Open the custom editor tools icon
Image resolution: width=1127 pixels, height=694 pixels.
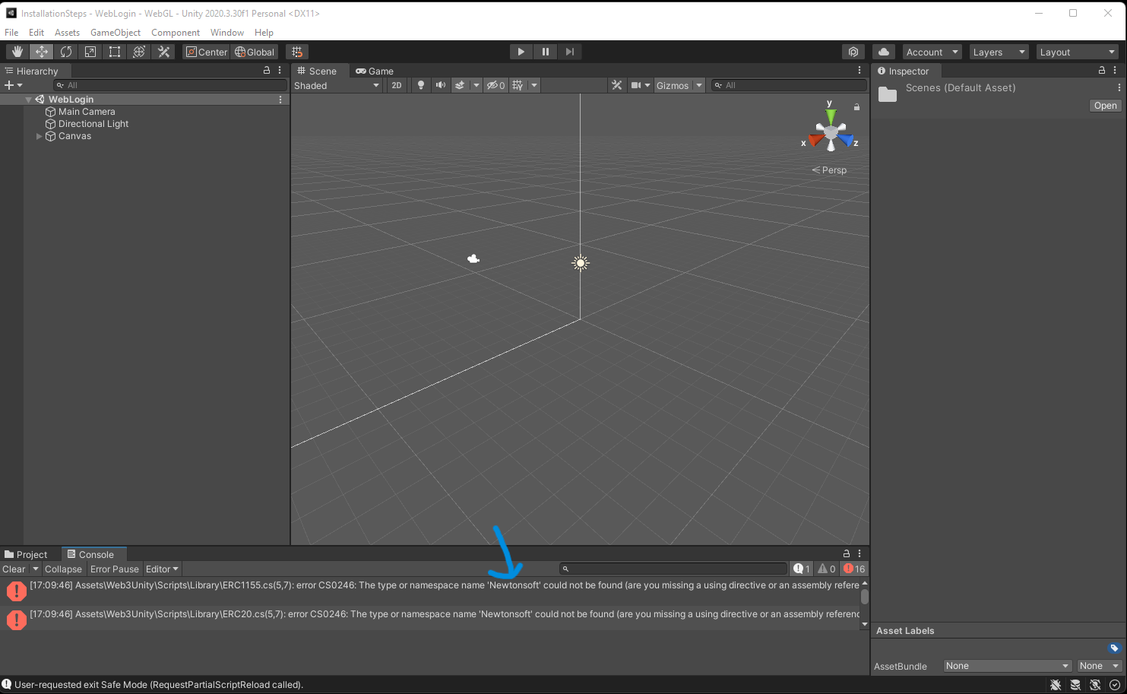coord(164,52)
